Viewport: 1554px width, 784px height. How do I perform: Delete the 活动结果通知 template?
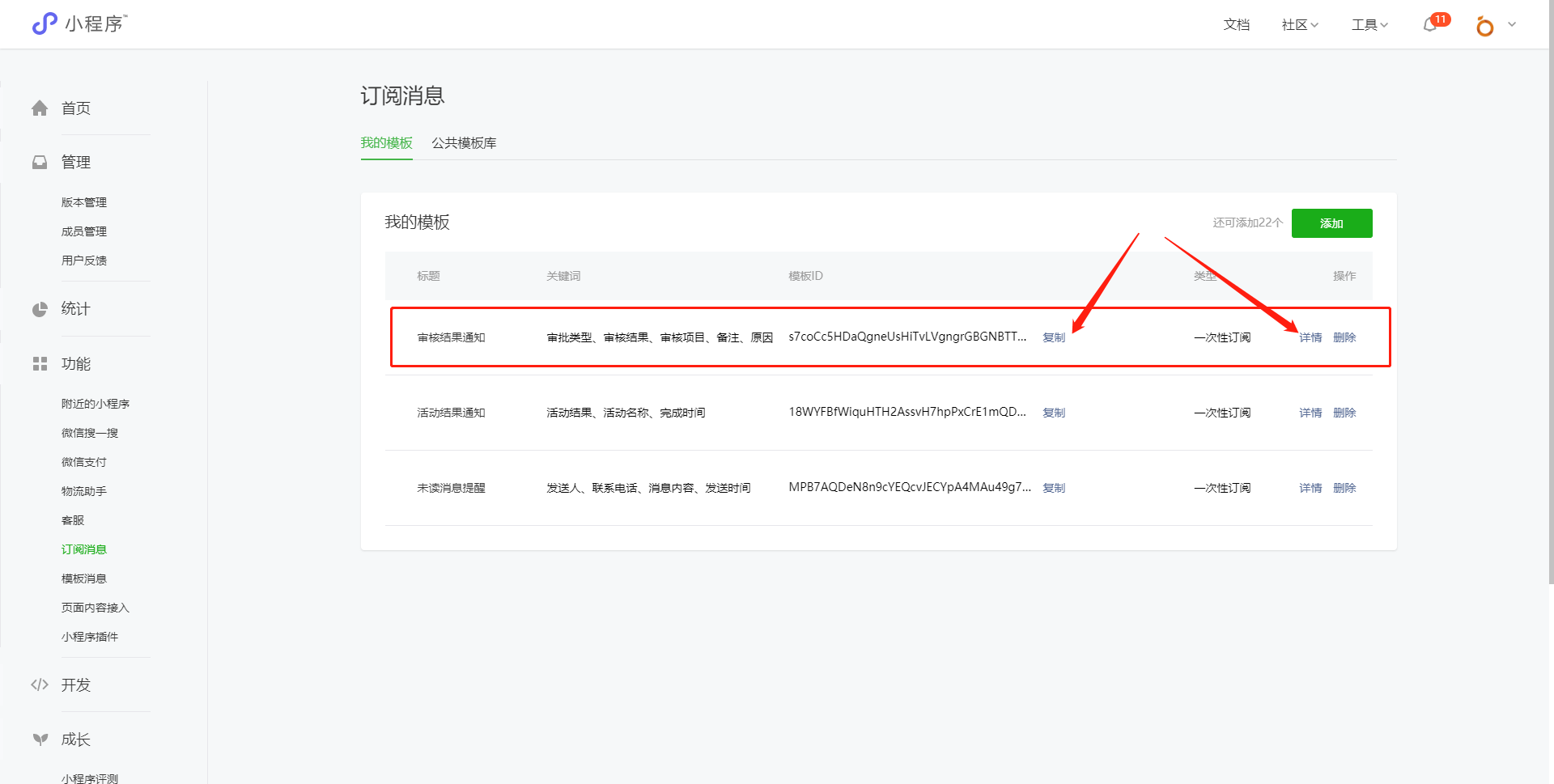(x=1344, y=413)
